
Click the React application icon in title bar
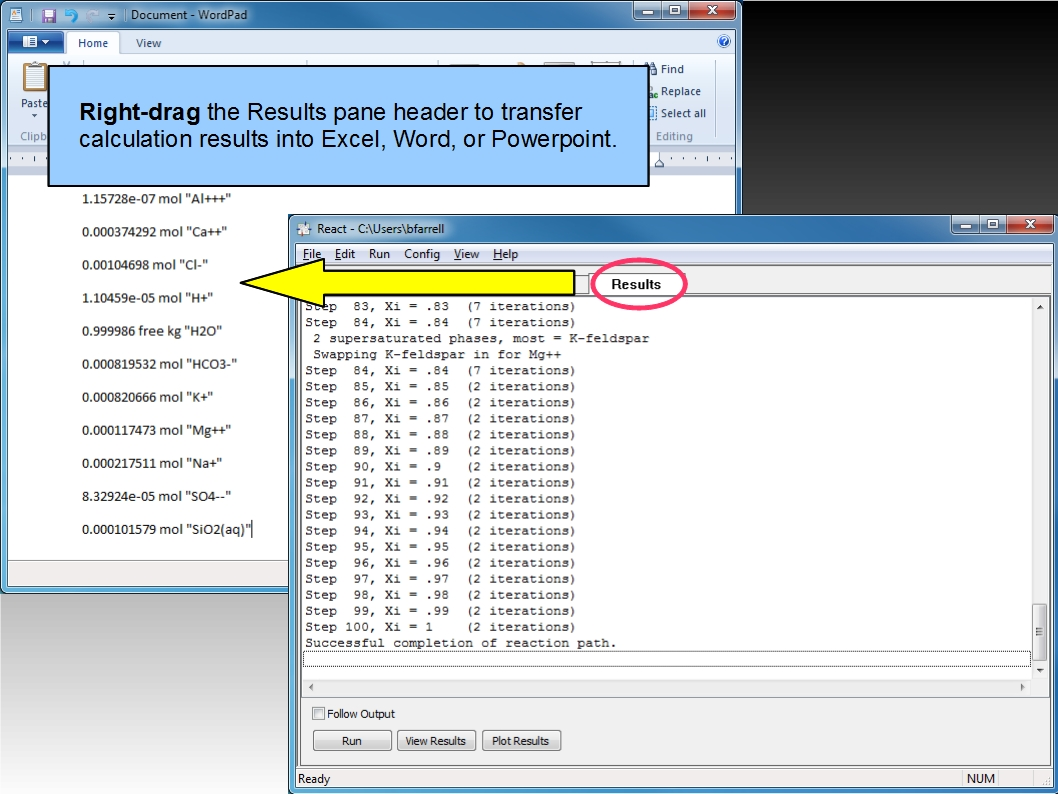point(304,229)
